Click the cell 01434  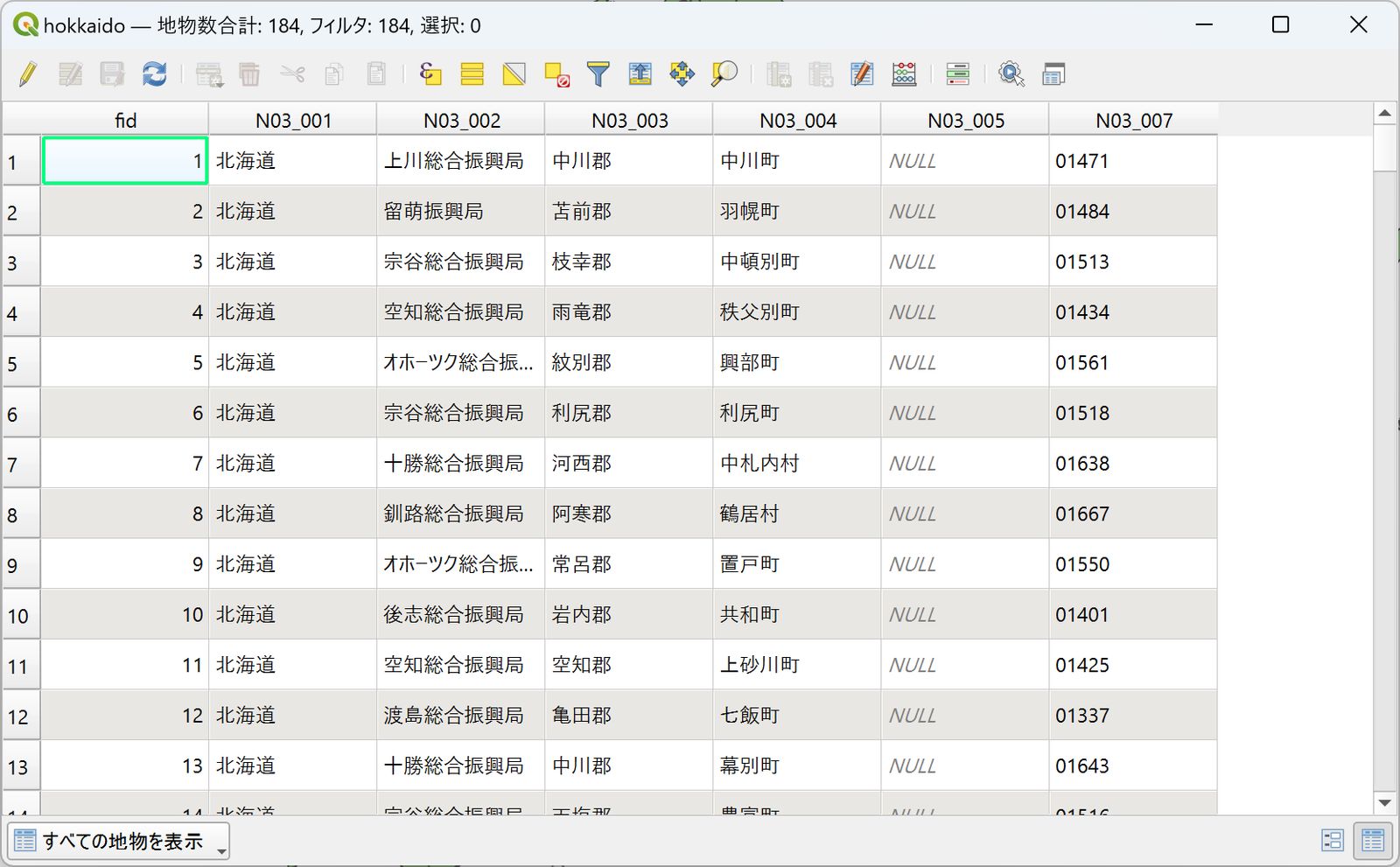pyautogui.click(x=1132, y=312)
